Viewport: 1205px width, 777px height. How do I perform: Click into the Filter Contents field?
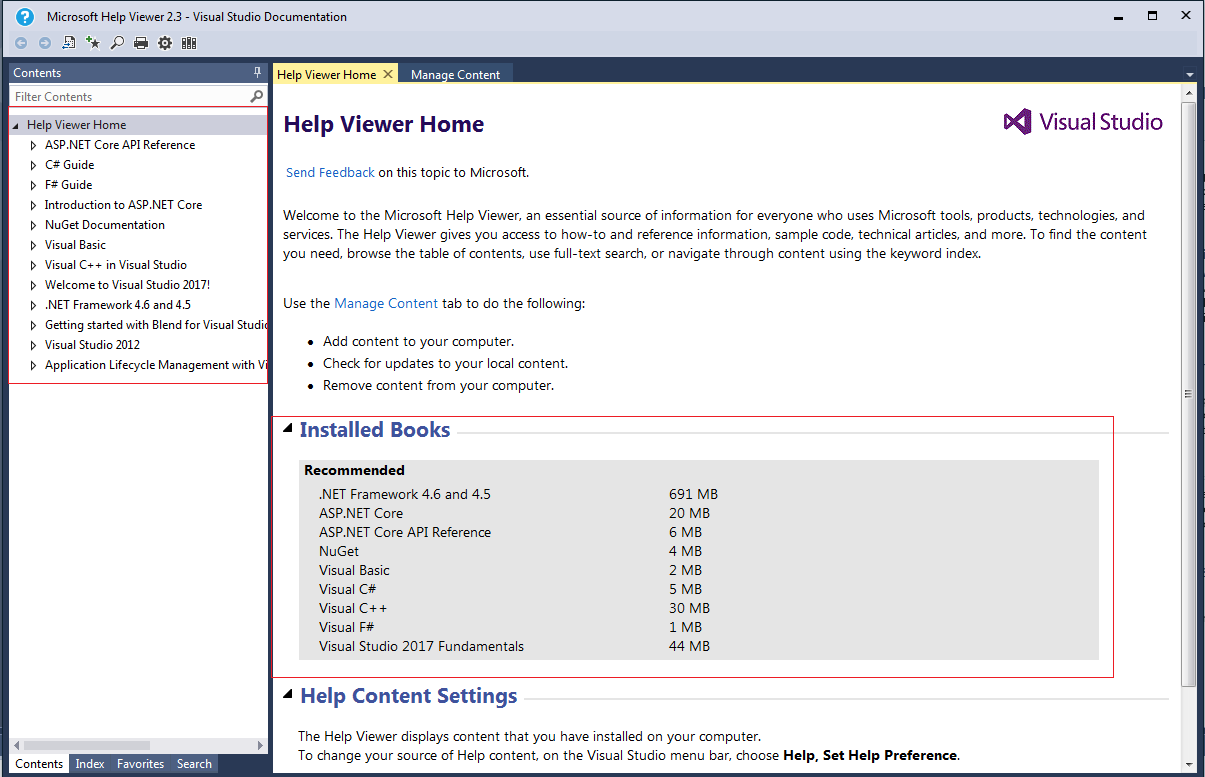[130, 96]
